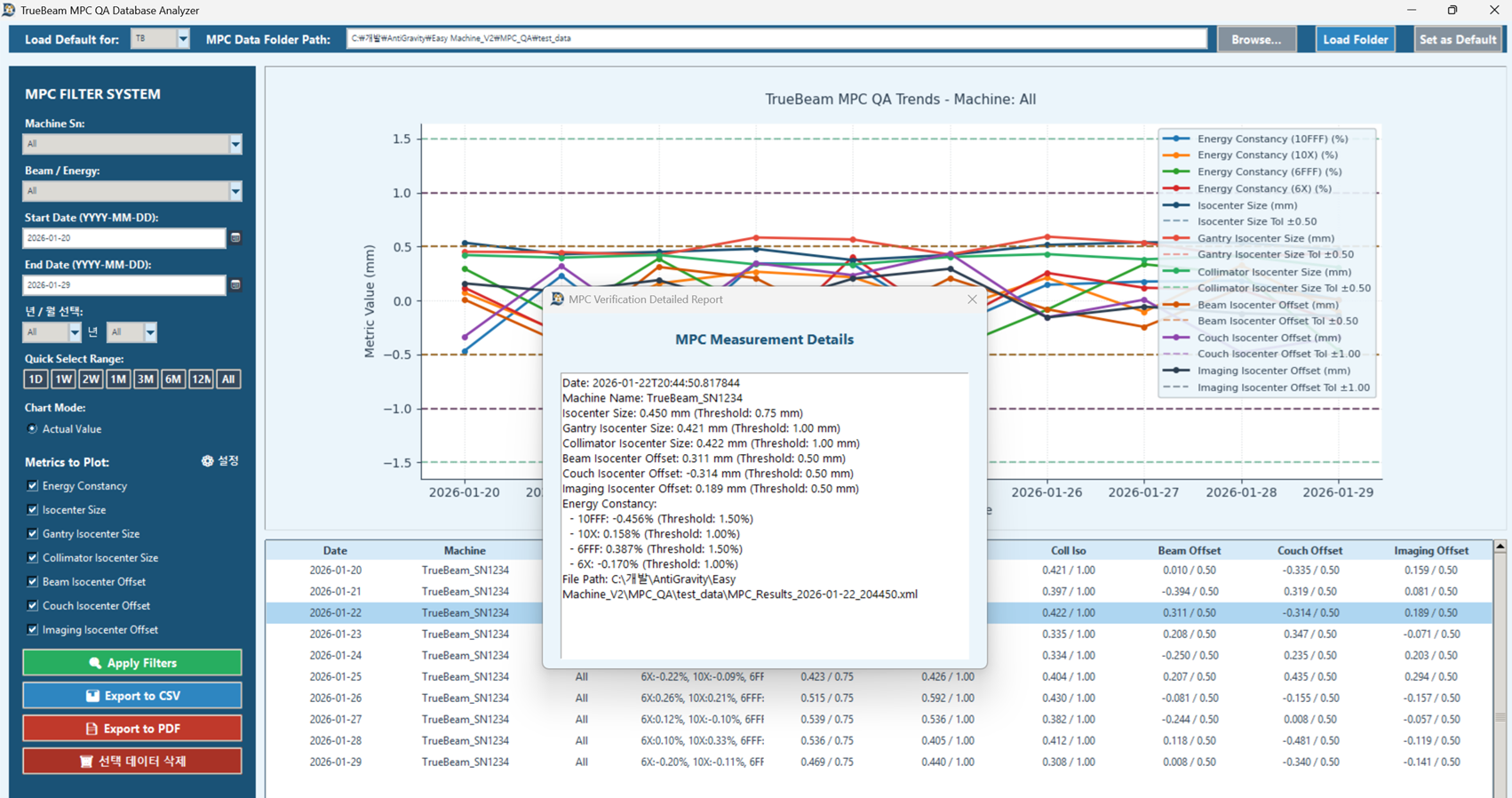
Task: Uncheck the Gantry Isocenter Size metric
Action: pyautogui.click(x=33, y=534)
